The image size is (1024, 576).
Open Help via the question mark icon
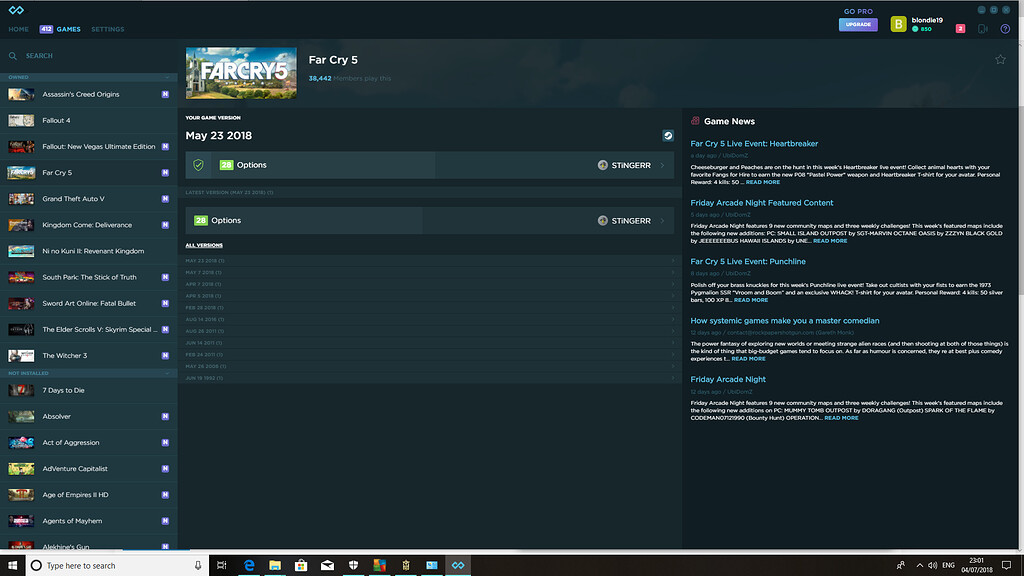tap(1004, 29)
